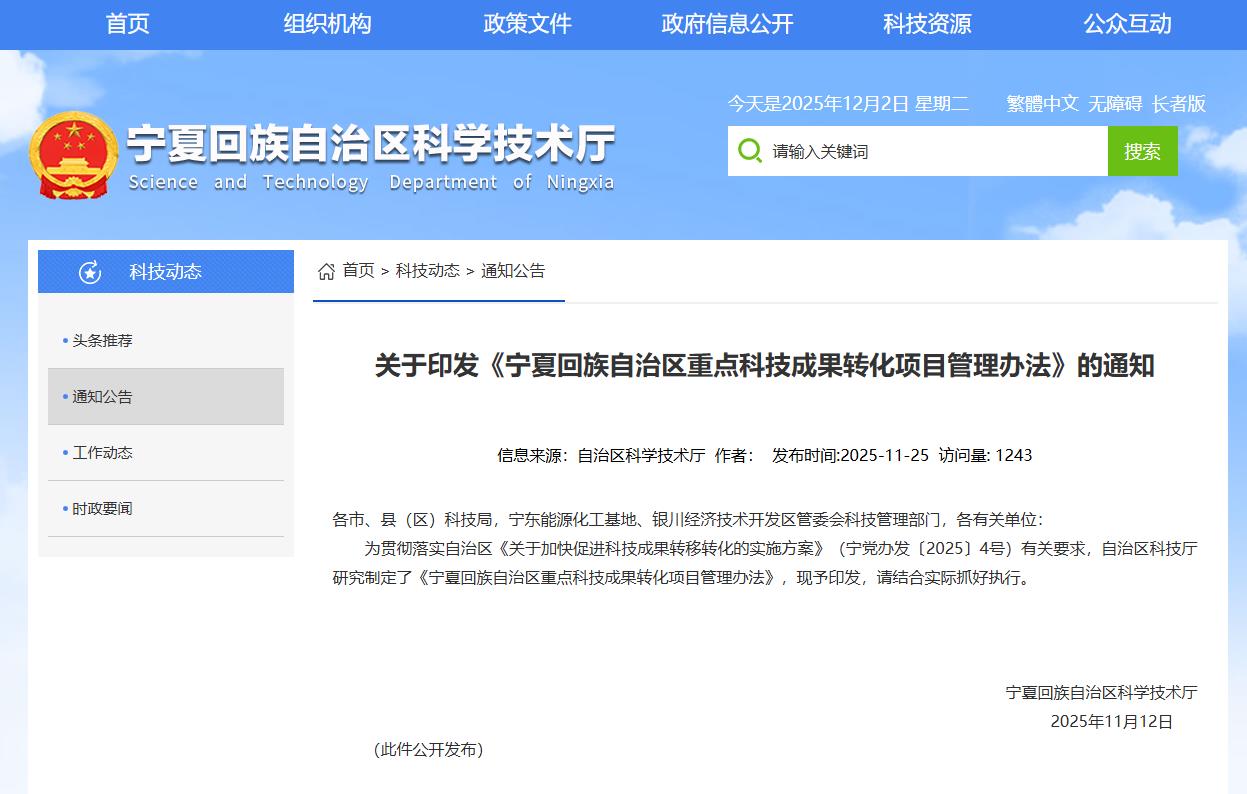
Task: Switch to 长者版 elder mode
Action: [1179, 103]
